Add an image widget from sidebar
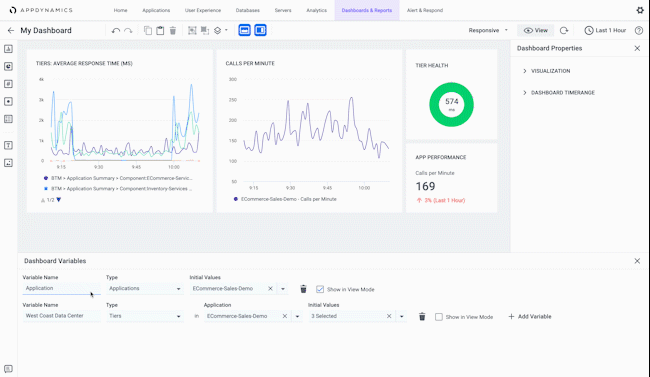The height and width of the screenshot is (377, 650). [x=8, y=163]
